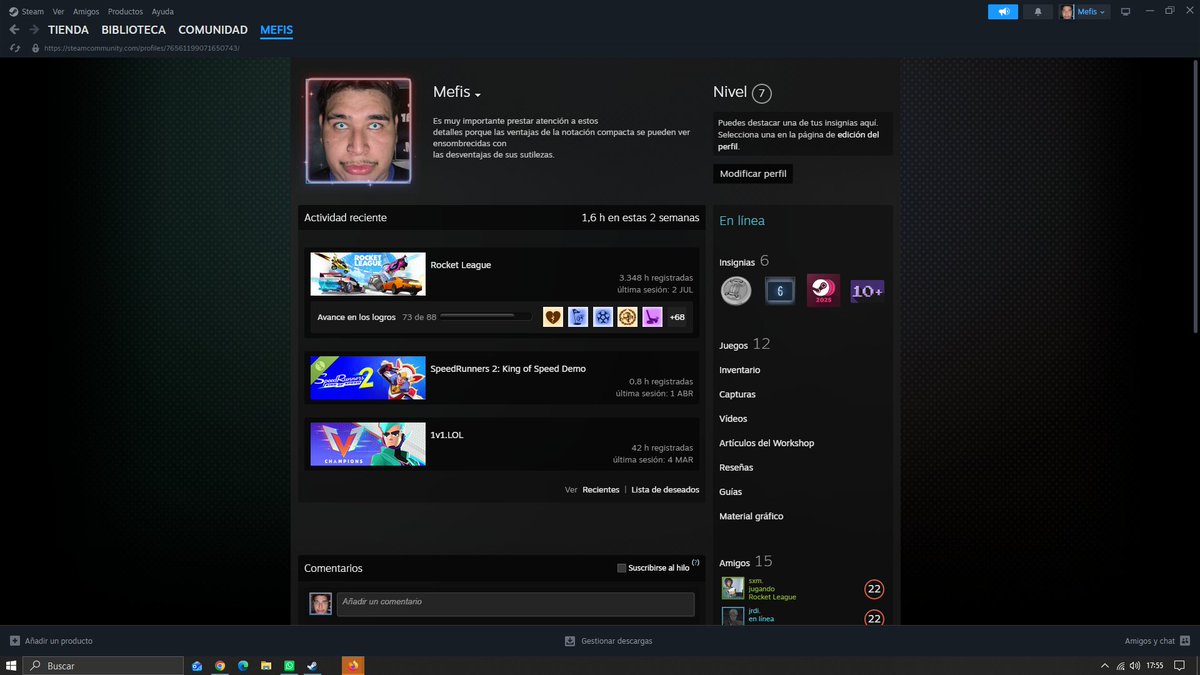Open the Productos menu
This screenshot has height=675, width=1200.
(125, 12)
